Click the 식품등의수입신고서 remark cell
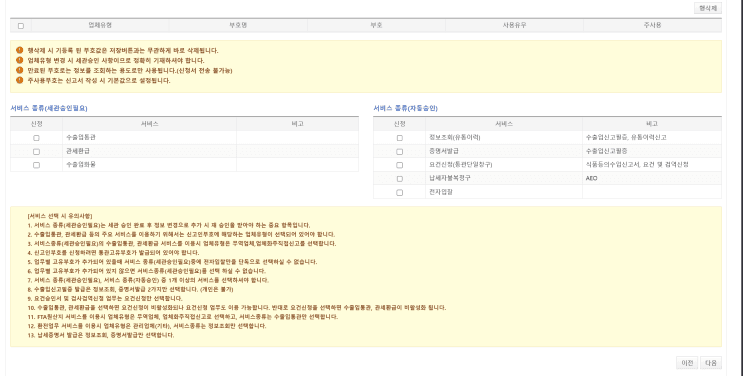Image resolution: width=743 pixels, height=376 pixels. [x=652, y=165]
